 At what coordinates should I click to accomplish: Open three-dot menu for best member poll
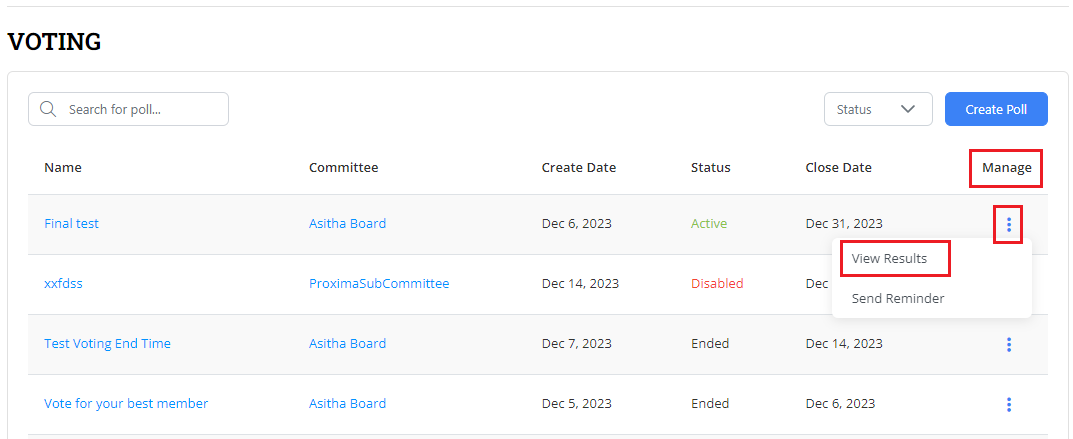click(1008, 404)
